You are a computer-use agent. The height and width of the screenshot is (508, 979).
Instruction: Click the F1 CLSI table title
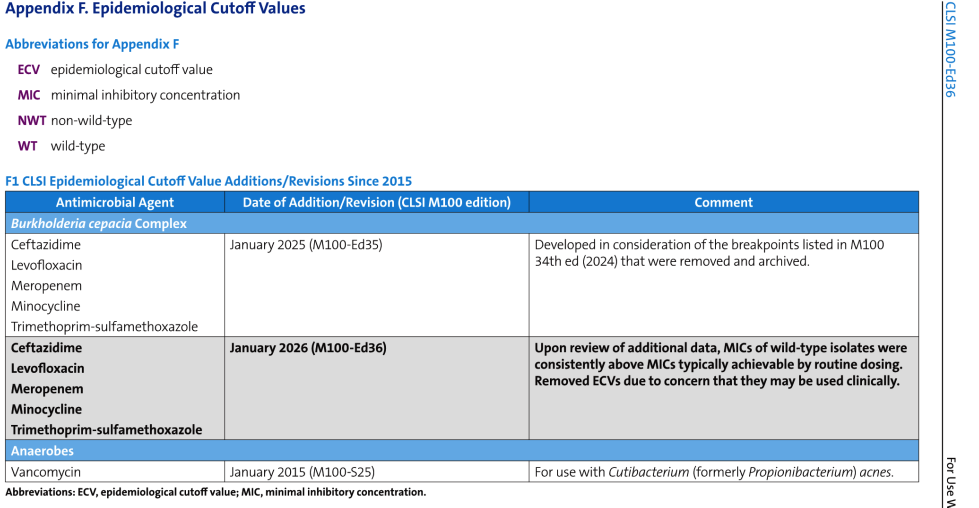[x=208, y=181]
